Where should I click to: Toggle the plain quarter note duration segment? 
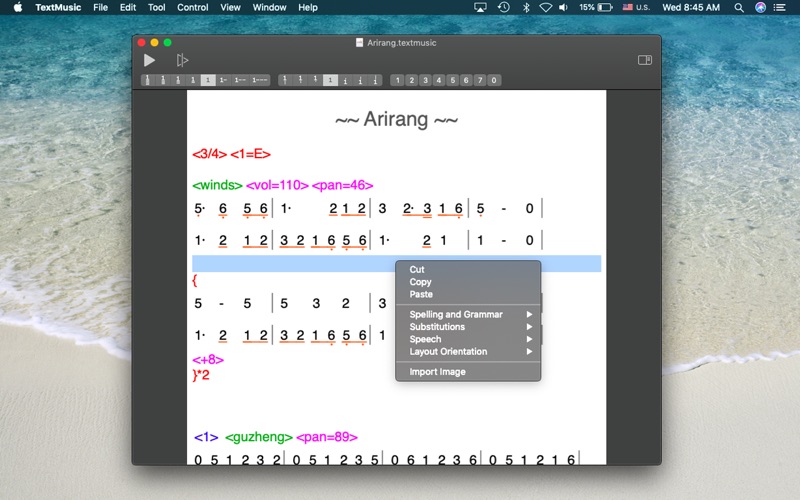click(208, 80)
